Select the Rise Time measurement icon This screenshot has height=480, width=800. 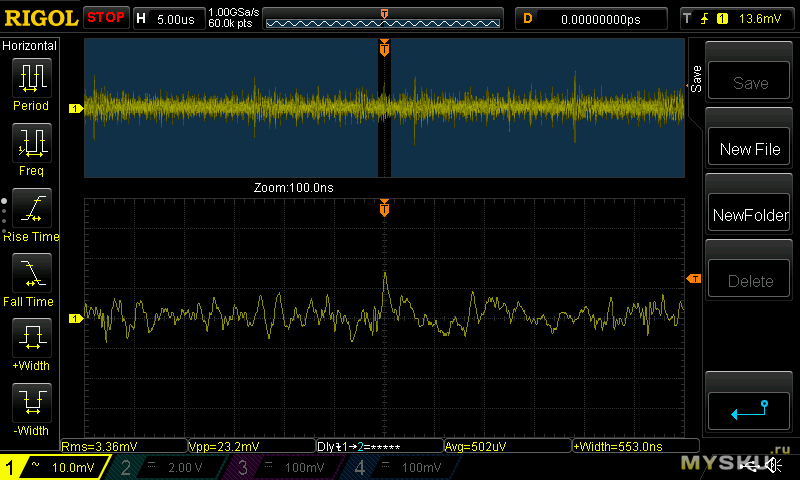(31, 208)
